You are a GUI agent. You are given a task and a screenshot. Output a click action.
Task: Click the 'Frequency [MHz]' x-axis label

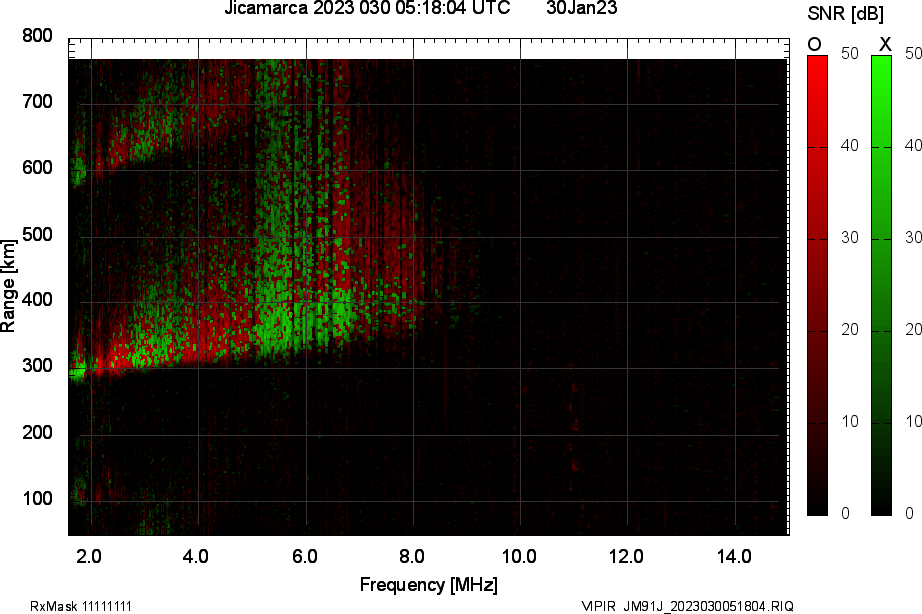pyautogui.click(x=429, y=585)
